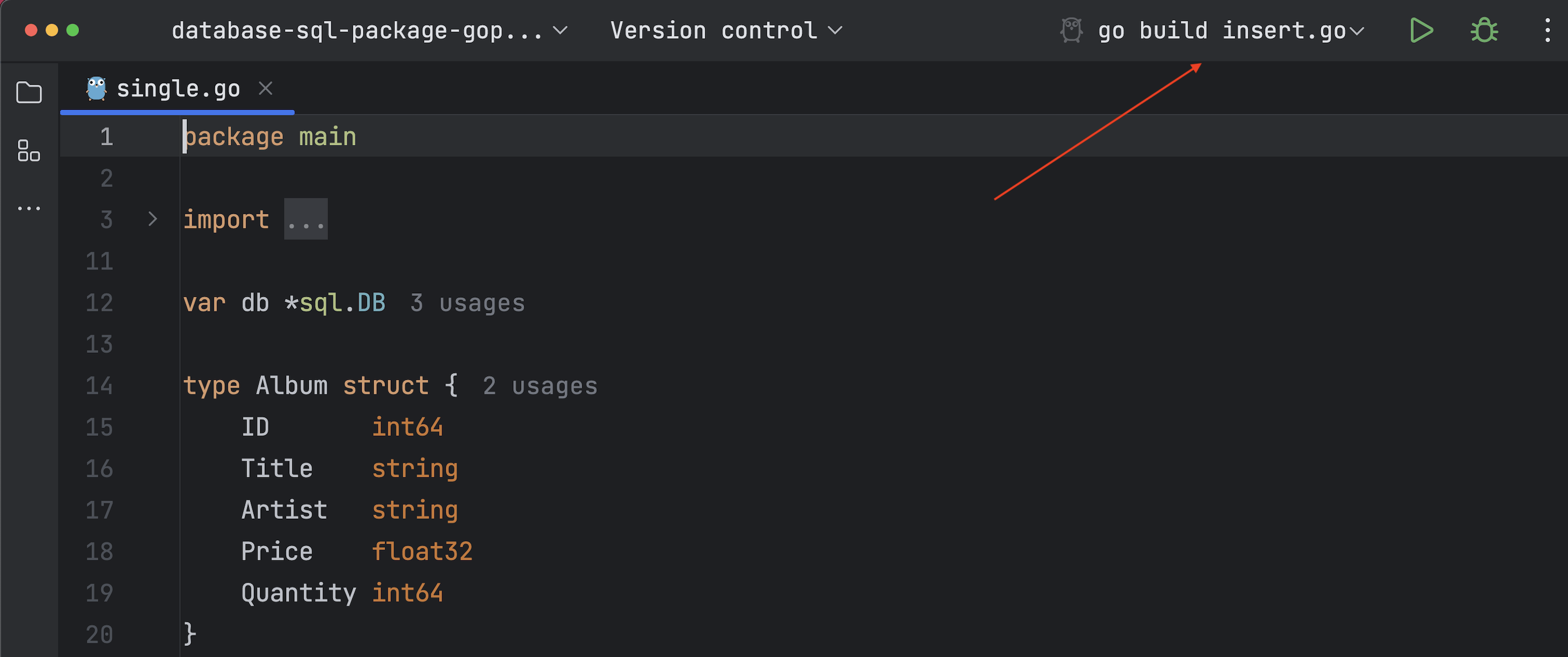Image resolution: width=1568 pixels, height=657 pixels.
Task: Place cursor on the Title field name
Action: (x=277, y=469)
